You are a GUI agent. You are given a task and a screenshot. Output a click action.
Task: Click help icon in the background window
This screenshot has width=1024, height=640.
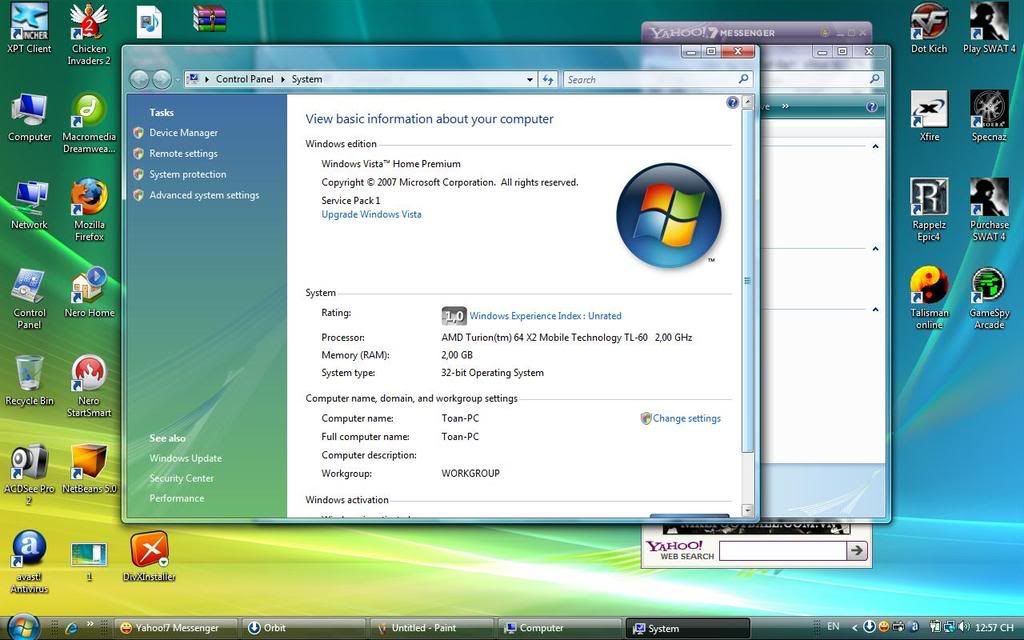click(x=872, y=106)
